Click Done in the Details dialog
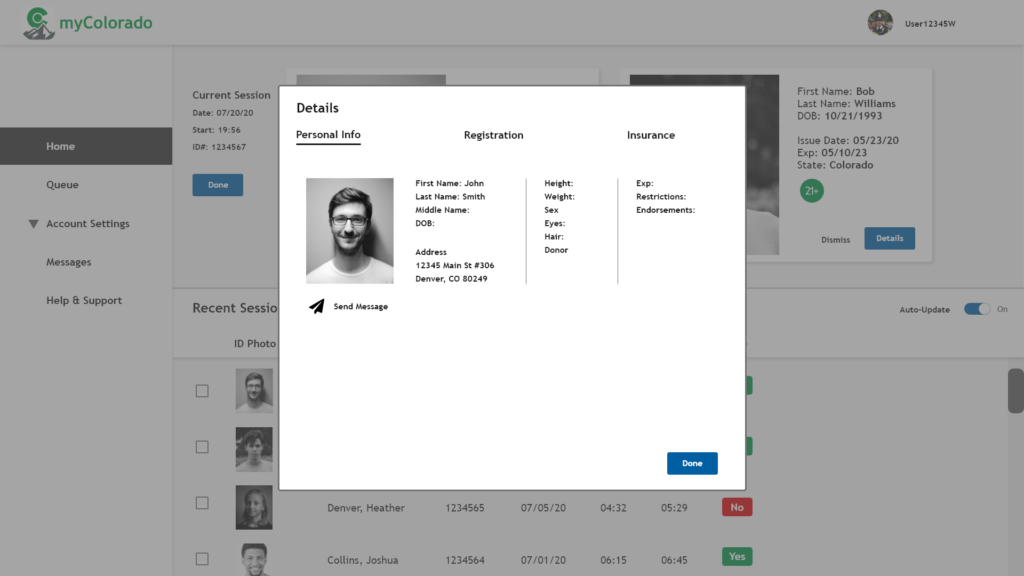This screenshot has width=1024, height=576. point(692,463)
